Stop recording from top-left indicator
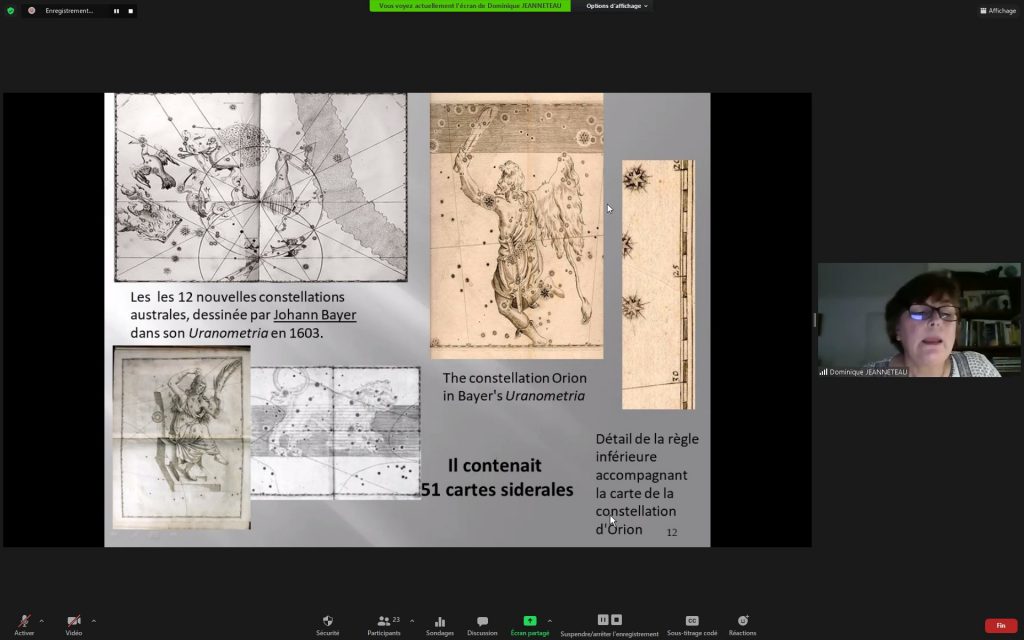Screen dimensions: 1024x640 (131, 11)
